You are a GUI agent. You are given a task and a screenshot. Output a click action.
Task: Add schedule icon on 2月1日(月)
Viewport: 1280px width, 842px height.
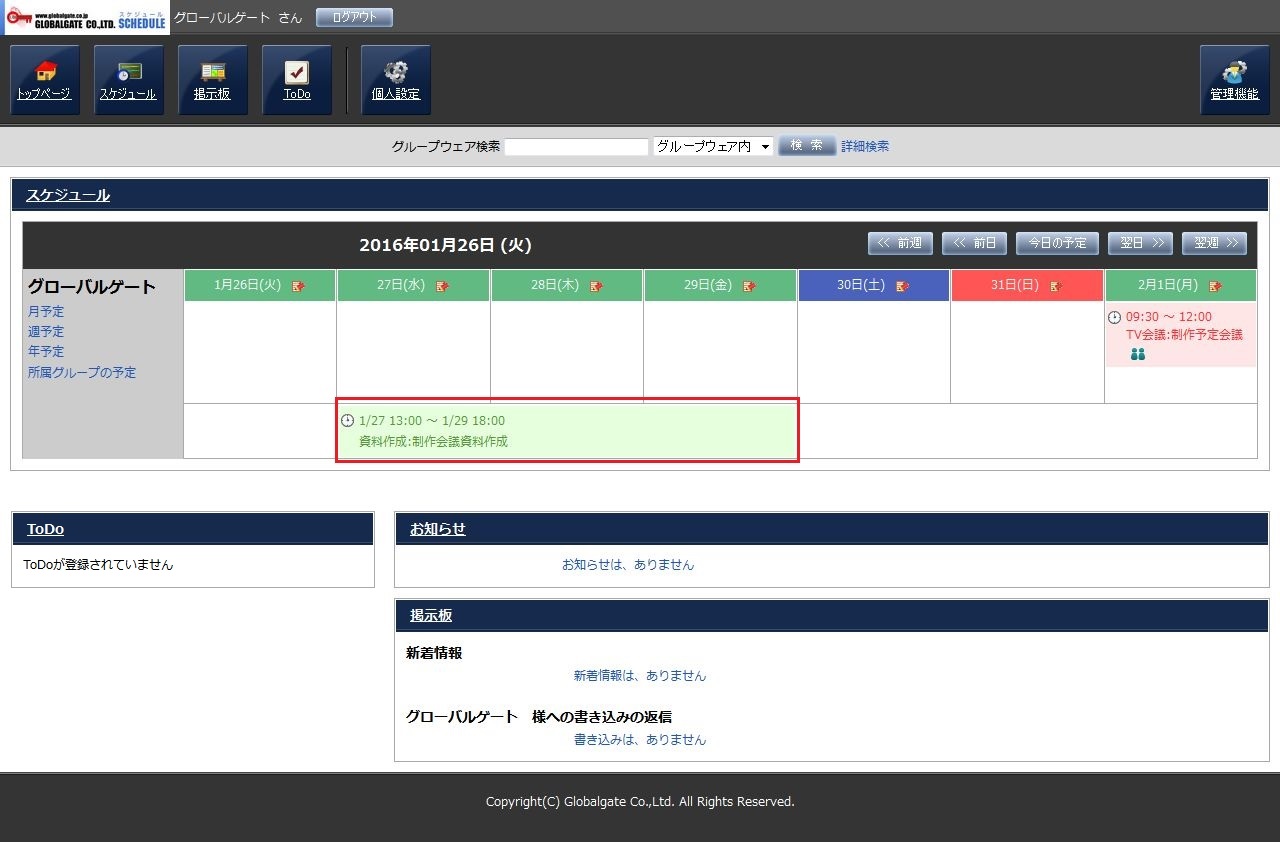(1215, 286)
